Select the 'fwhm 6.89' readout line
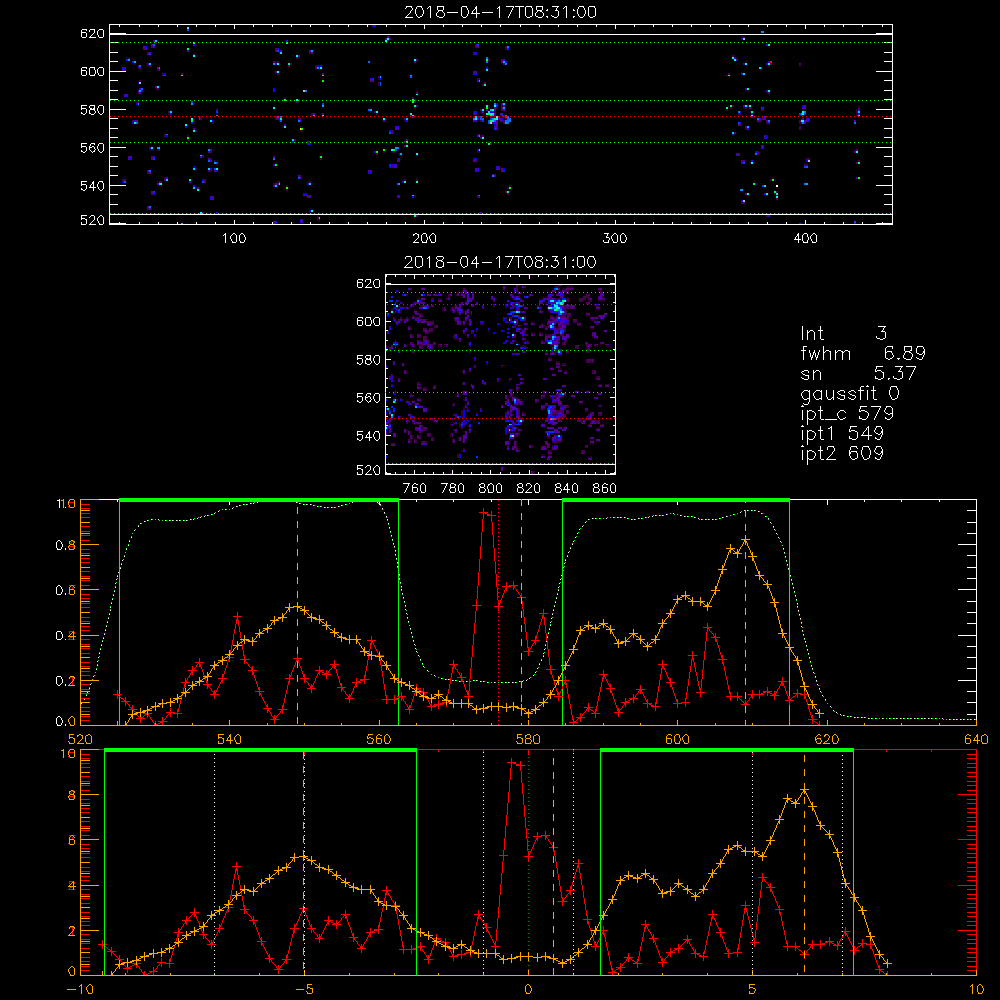The image size is (1000, 1000). tap(863, 353)
